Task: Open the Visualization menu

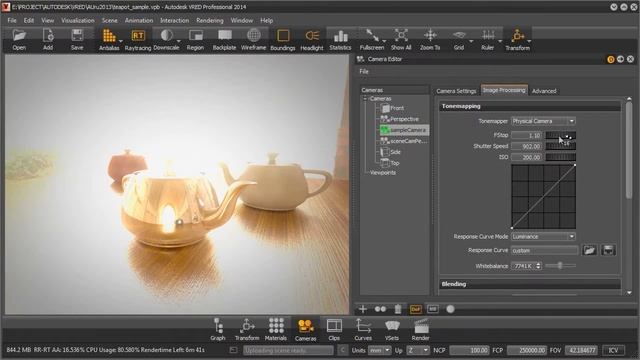Action: (78, 20)
